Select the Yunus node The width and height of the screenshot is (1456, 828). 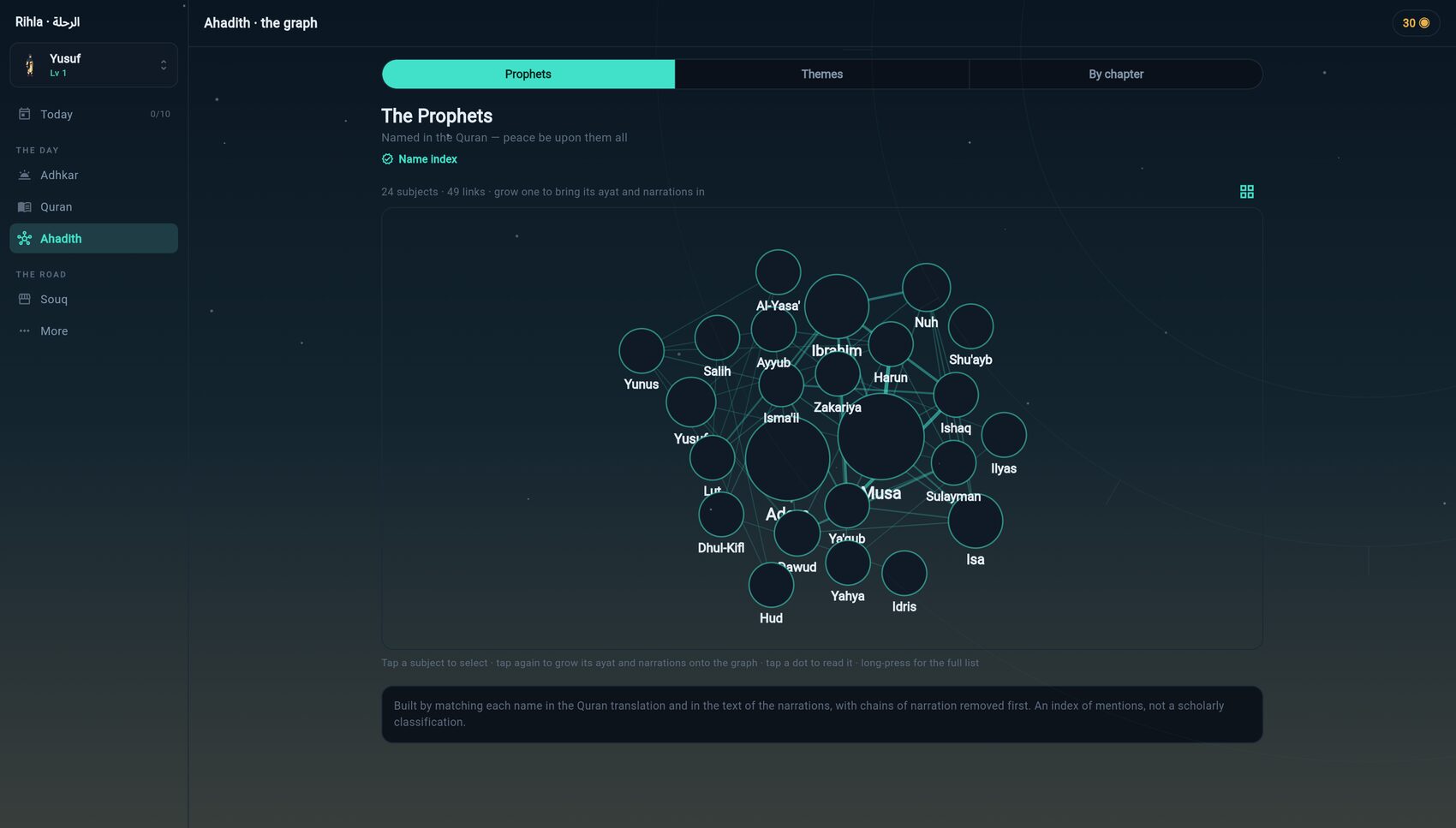(641, 350)
